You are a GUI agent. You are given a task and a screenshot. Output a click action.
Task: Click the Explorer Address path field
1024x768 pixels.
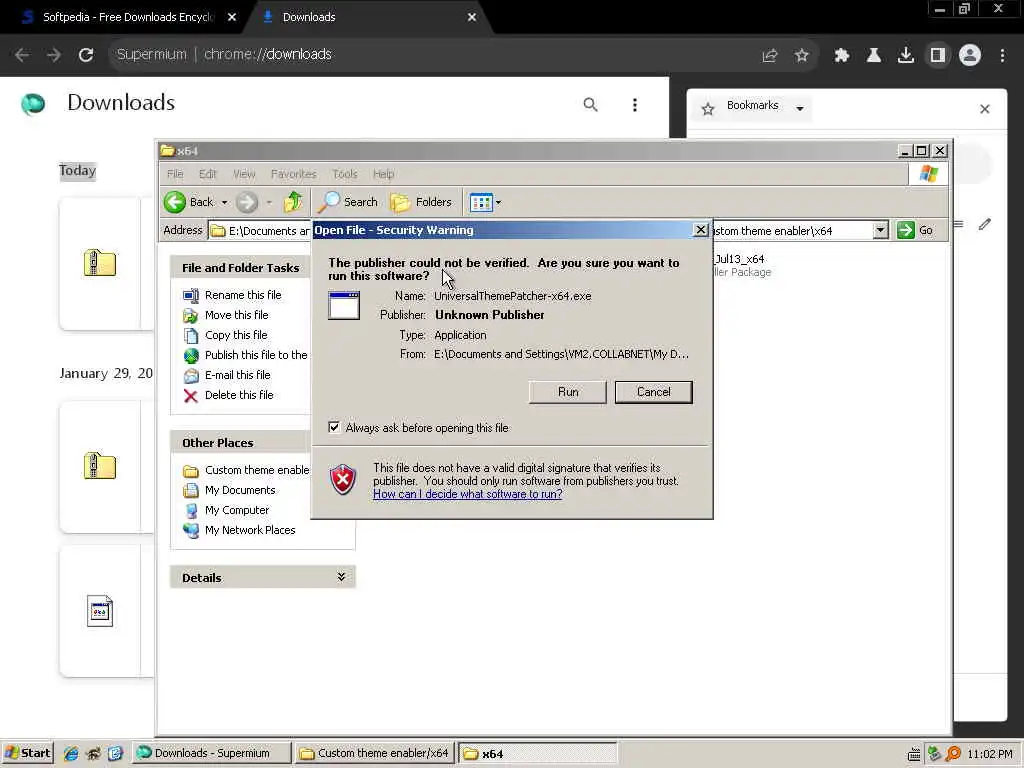pyautogui.click(x=549, y=230)
